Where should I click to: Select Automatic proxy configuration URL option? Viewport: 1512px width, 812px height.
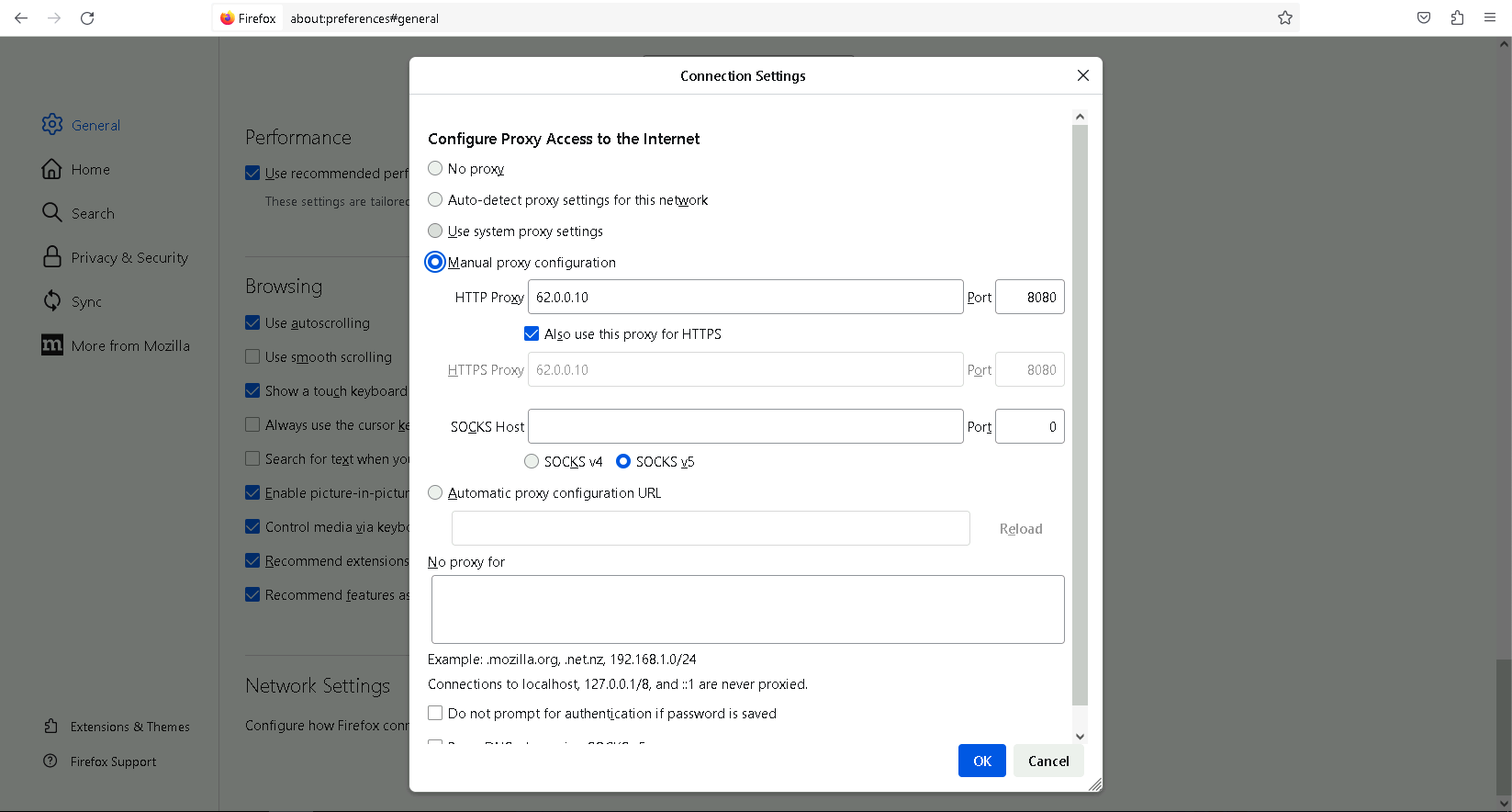tap(435, 493)
